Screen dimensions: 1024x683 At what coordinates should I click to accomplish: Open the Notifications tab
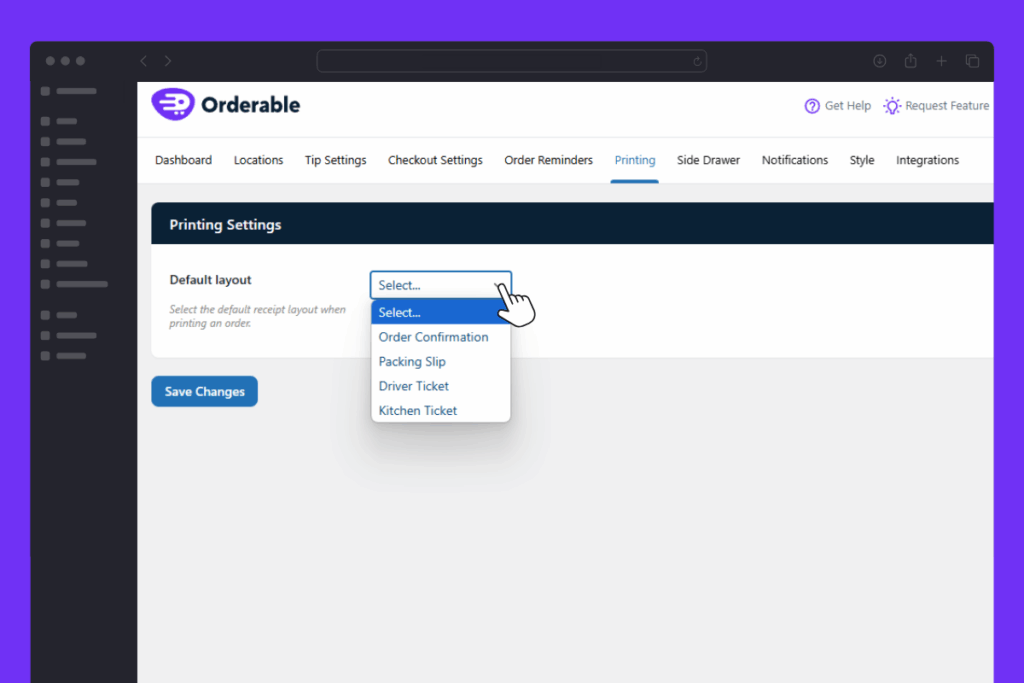point(794,160)
